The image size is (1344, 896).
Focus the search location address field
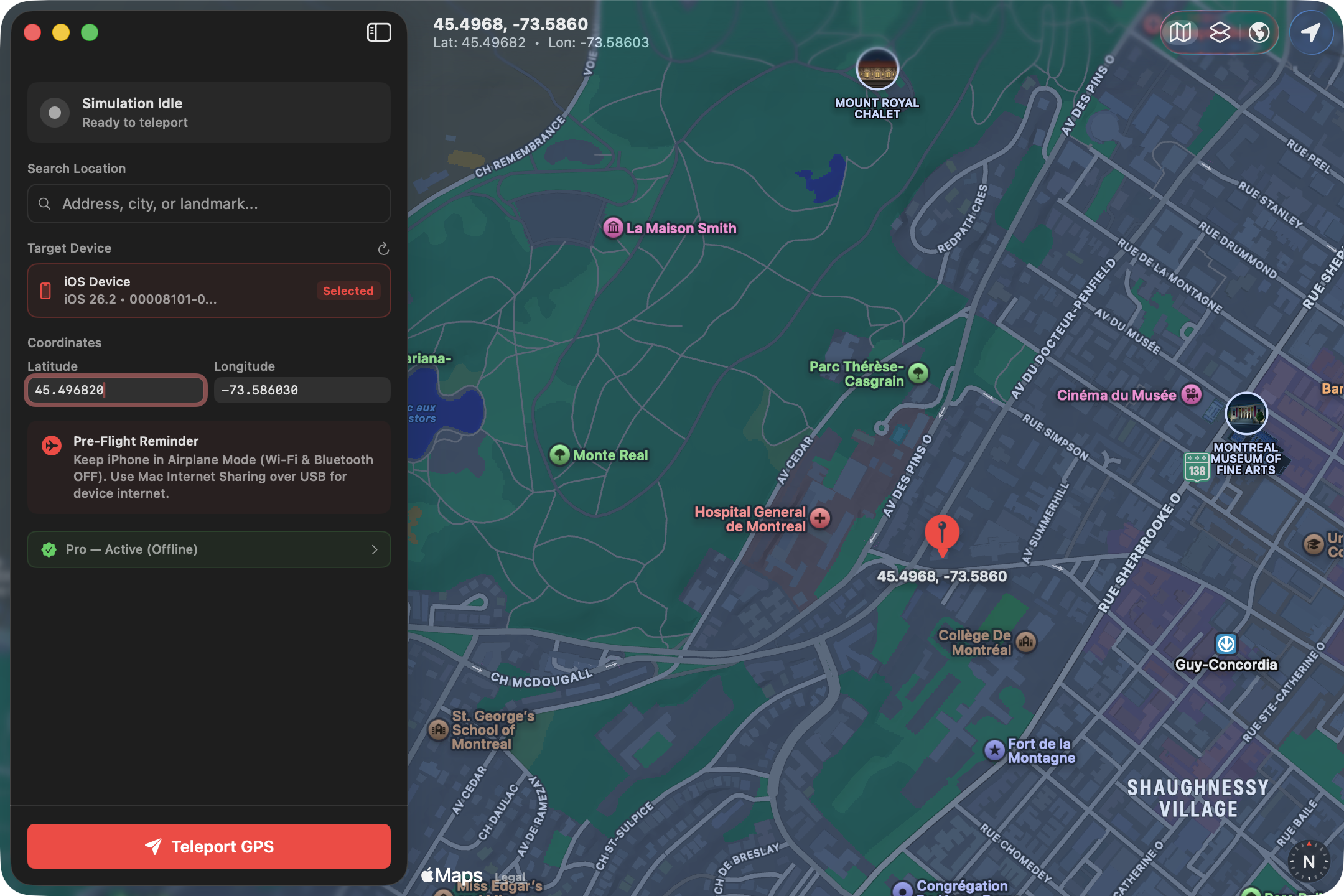209,203
